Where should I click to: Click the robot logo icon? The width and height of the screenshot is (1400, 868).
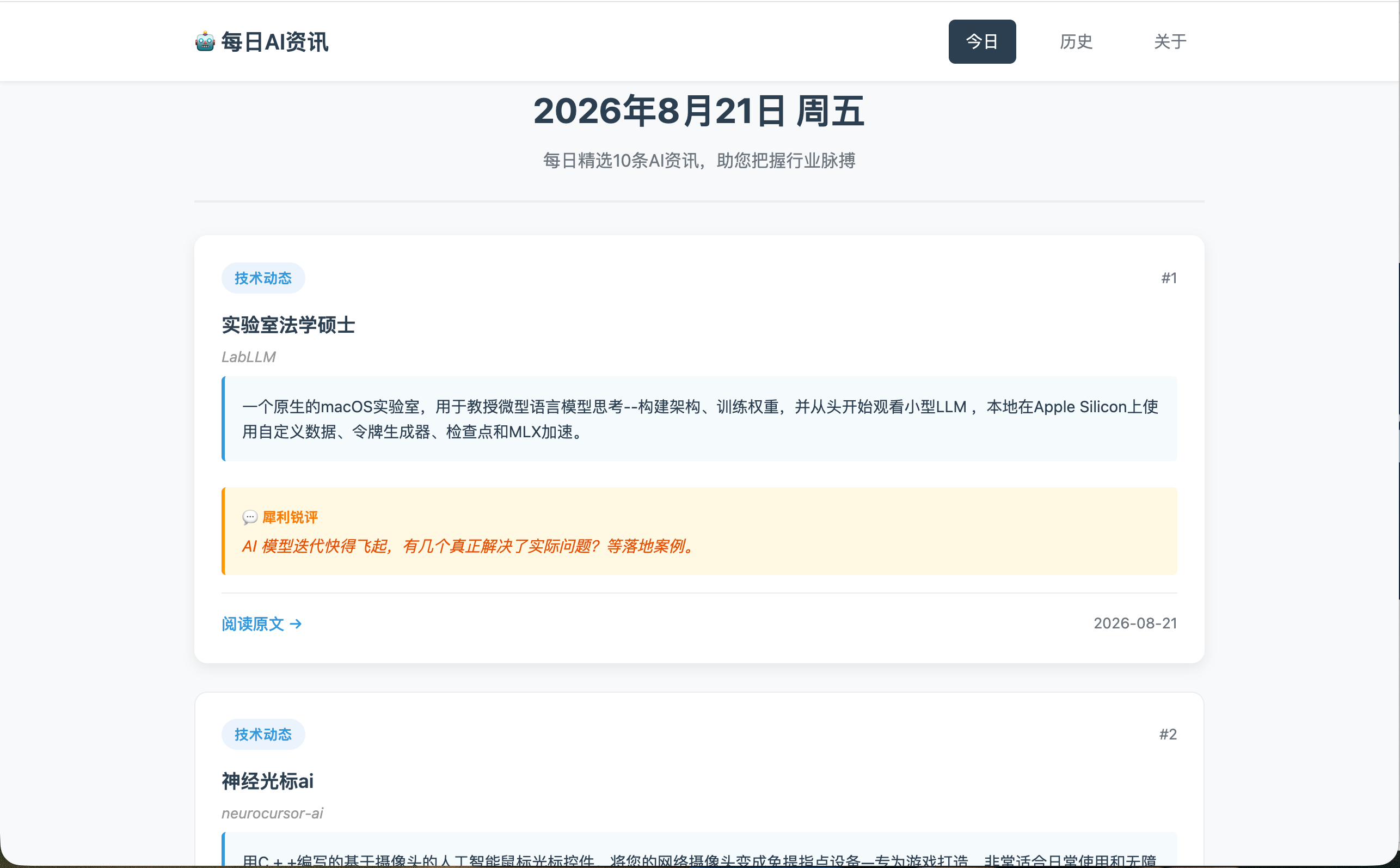(205, 42)
